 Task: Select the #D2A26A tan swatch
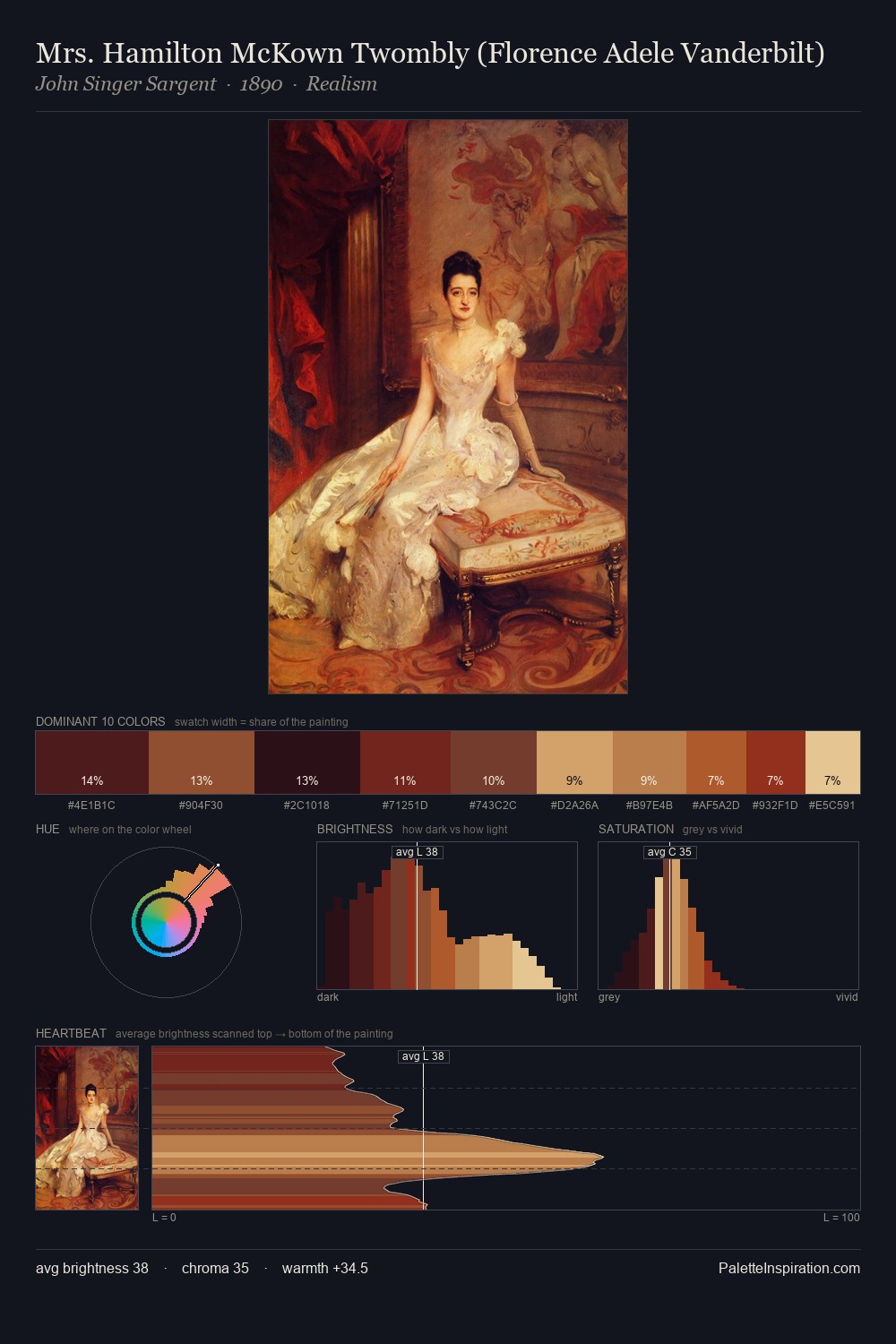[x=574, y=762]
